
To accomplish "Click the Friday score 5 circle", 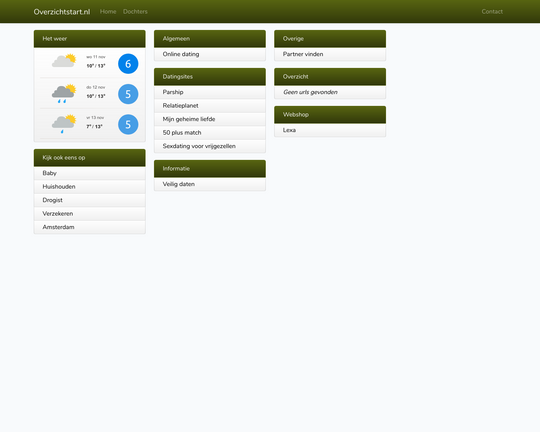I will pos(128,124).
